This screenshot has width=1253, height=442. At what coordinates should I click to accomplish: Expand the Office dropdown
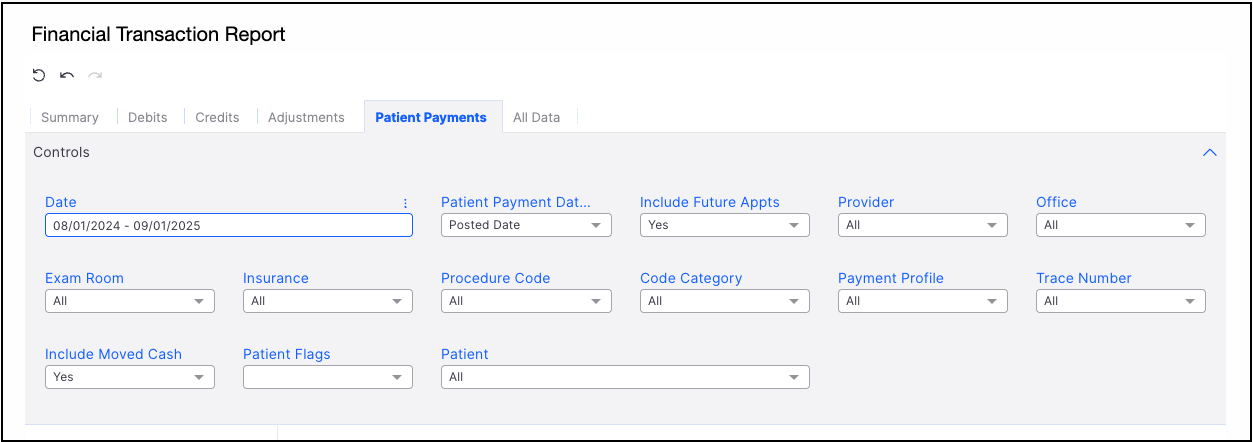[1120, 225]
